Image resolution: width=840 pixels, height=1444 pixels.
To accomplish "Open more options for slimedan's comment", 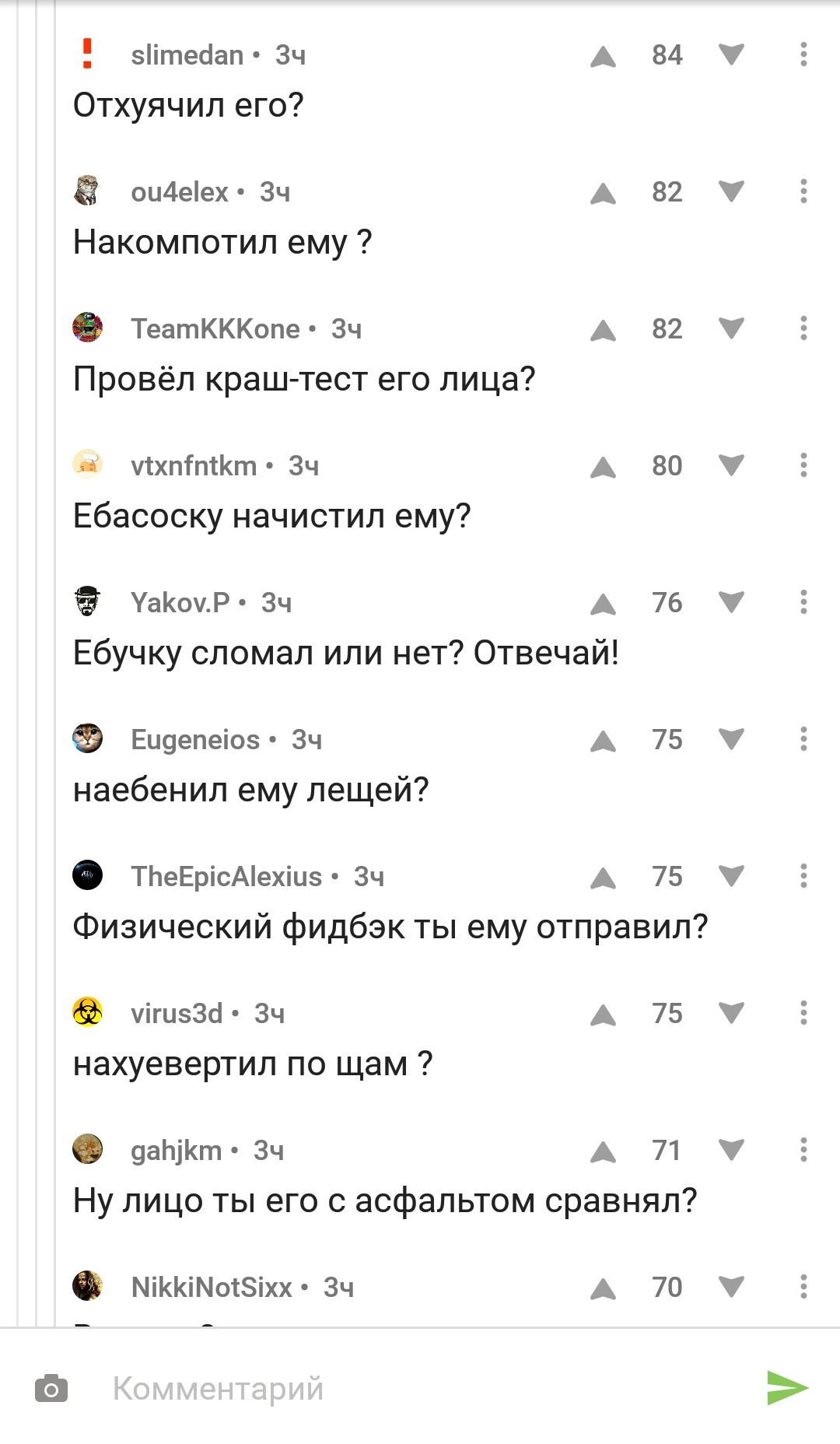I will point(803,54).
